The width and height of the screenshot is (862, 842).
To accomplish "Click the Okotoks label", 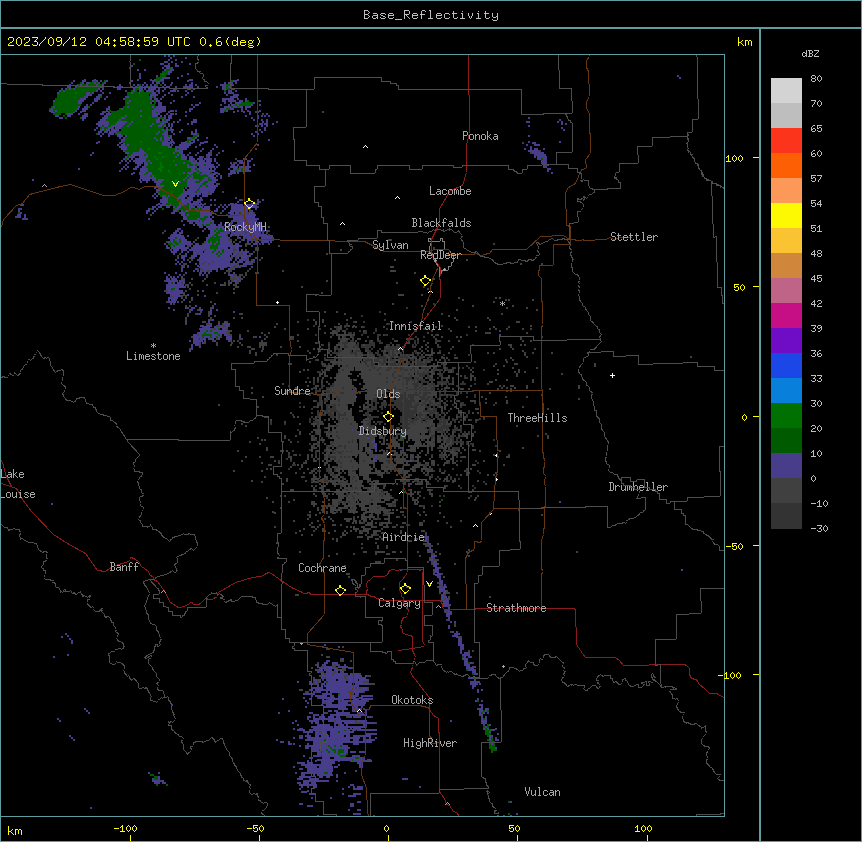I will click(x=412, y=700).
